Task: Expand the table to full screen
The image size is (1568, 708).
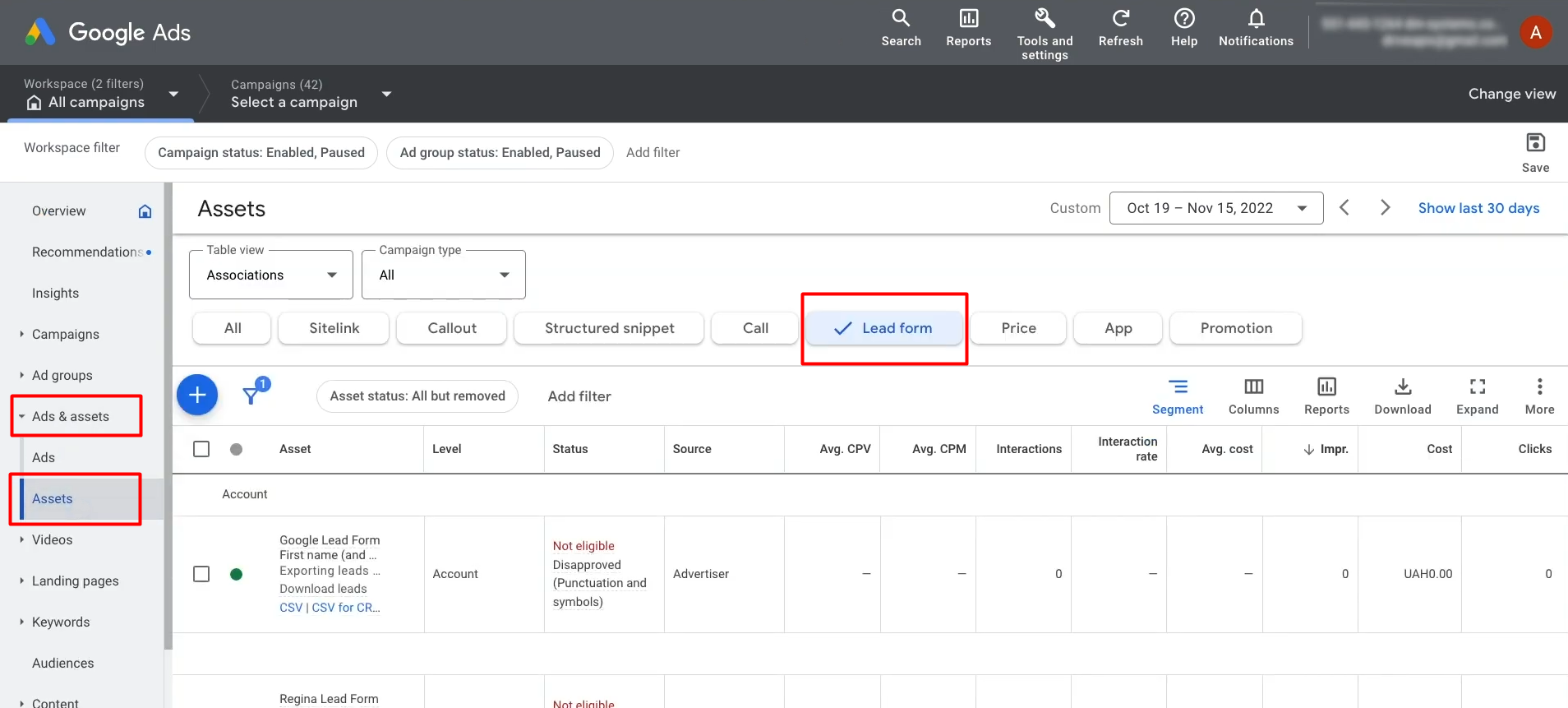Action: (1477, 396)
